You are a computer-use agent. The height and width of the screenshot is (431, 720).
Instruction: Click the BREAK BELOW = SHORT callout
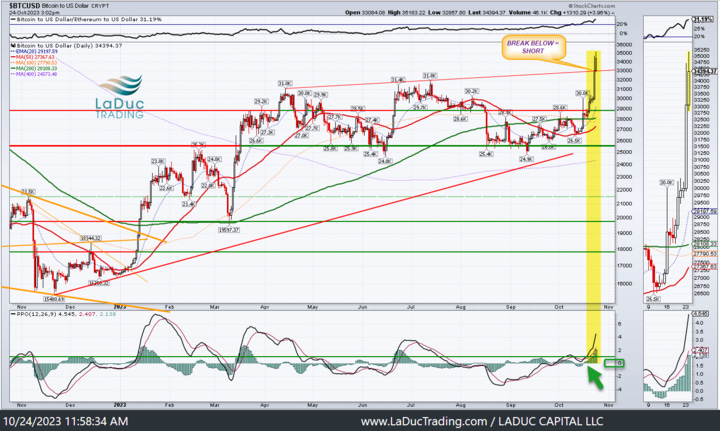[533, 47]
